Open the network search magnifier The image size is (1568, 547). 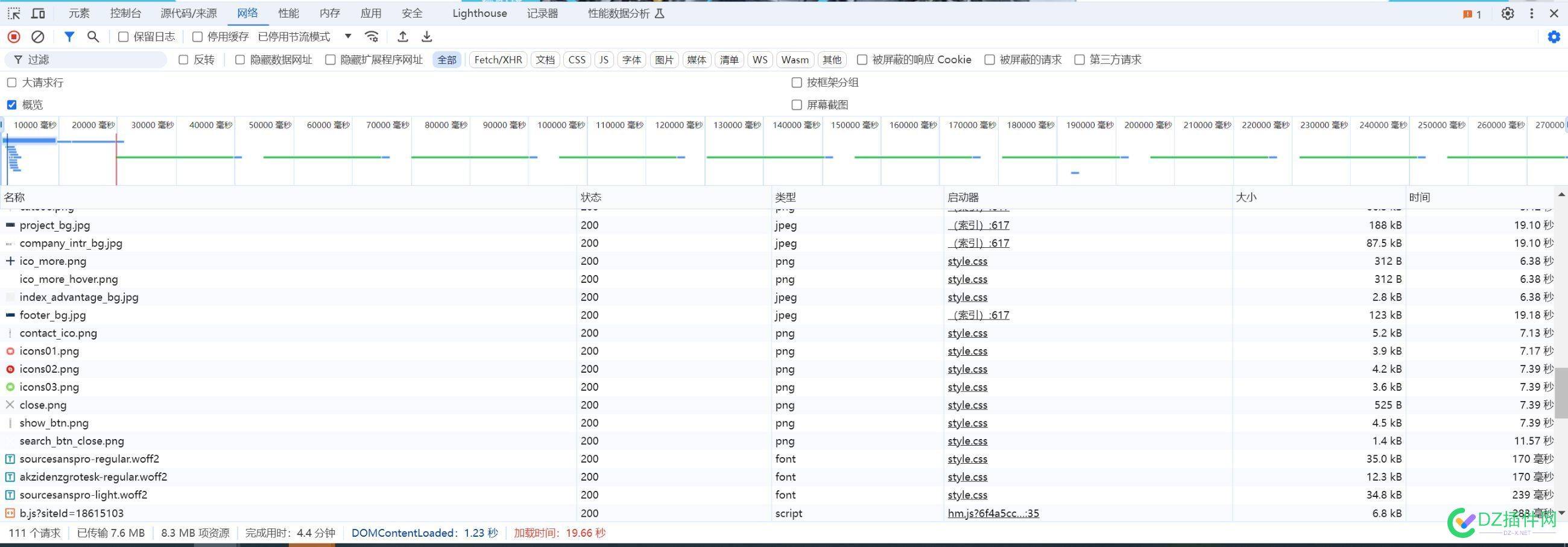[93, 37]
